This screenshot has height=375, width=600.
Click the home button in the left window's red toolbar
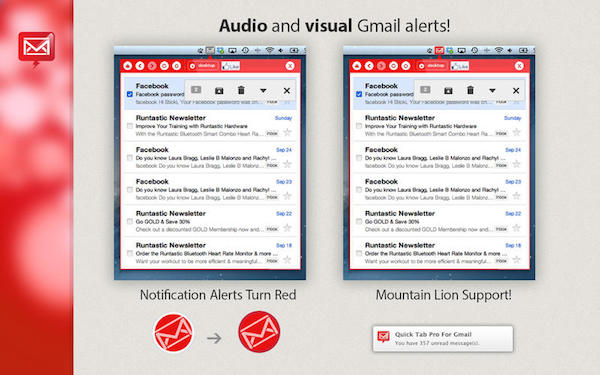[x=127, y=66]
